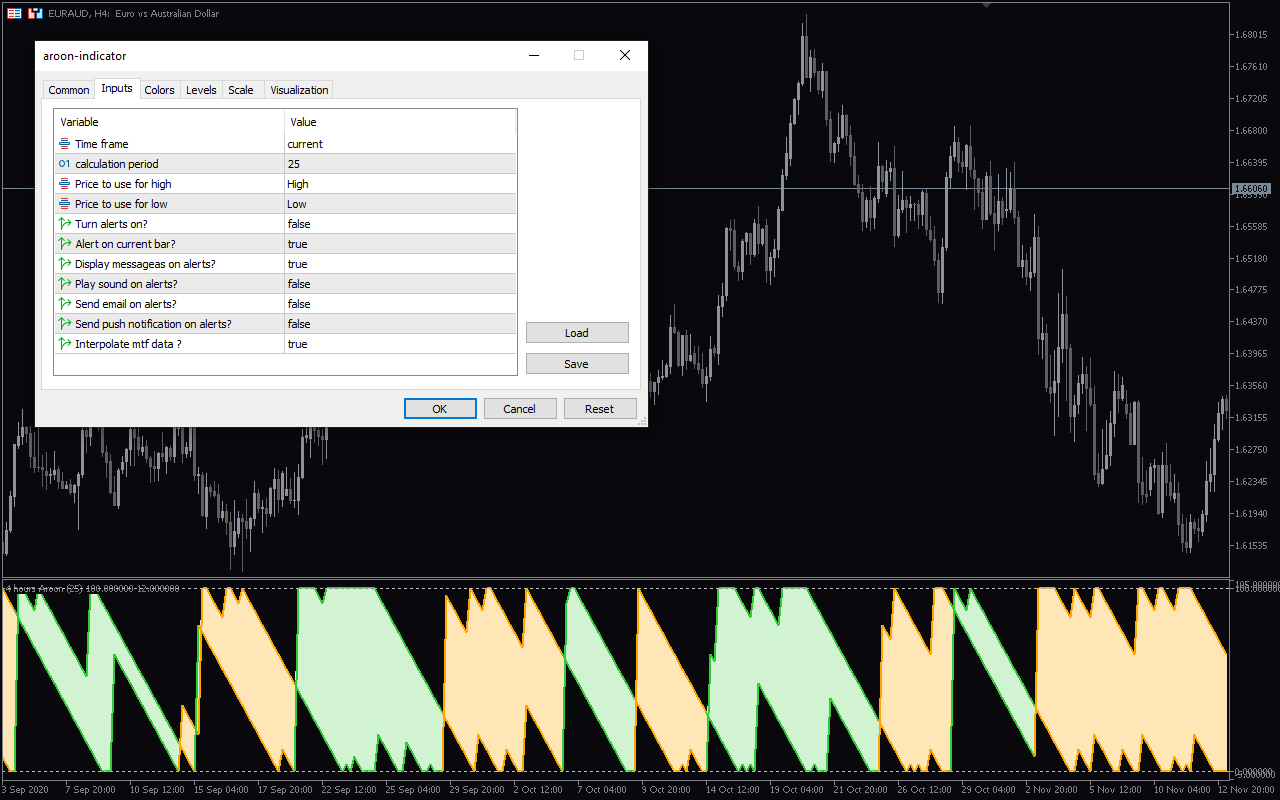Toggle Send email on alerts? value
The height and width of the screenshot is (800, 1280).
(400, 304)
